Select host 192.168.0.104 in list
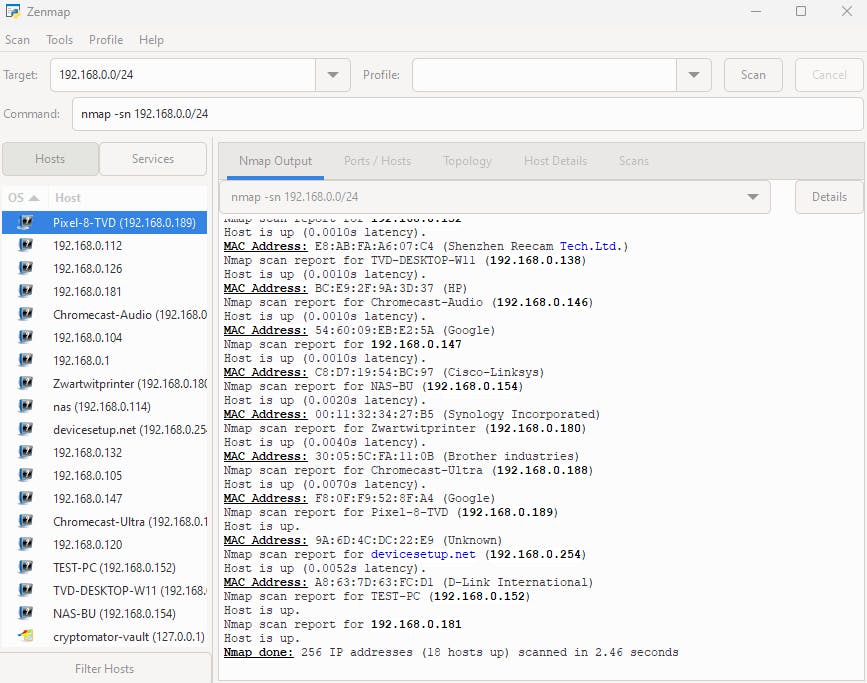The height and width of the screenshot is (683, 867). tap(105, 337)
